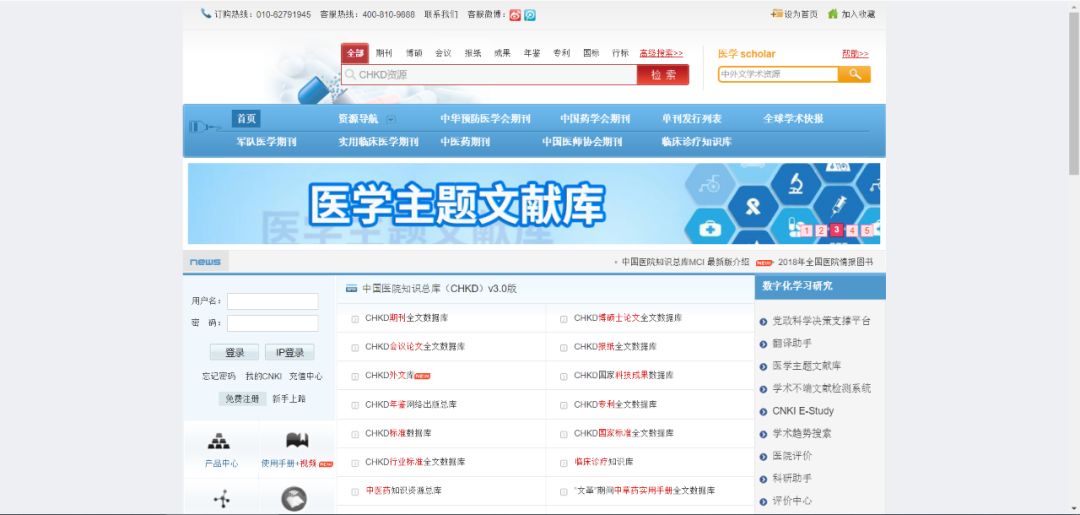
Task: Open the 中国医院知识总库MCI 最新版介绍 news item
Action: 685,262
